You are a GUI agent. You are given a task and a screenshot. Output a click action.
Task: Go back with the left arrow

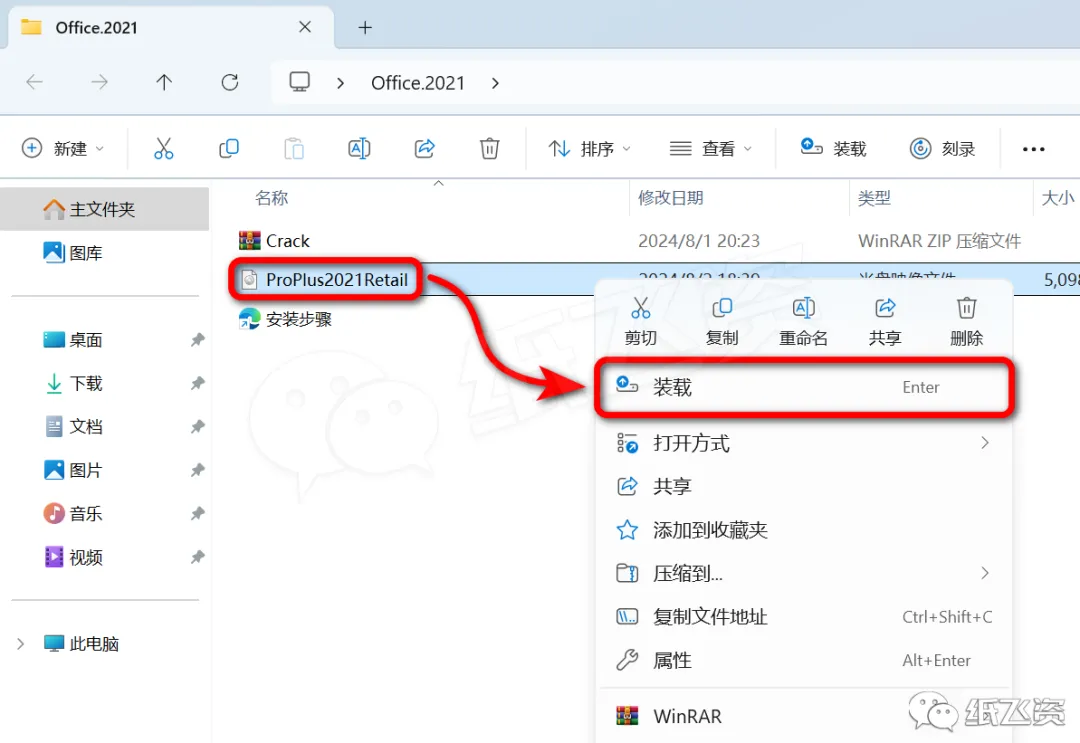coord(34,83)
